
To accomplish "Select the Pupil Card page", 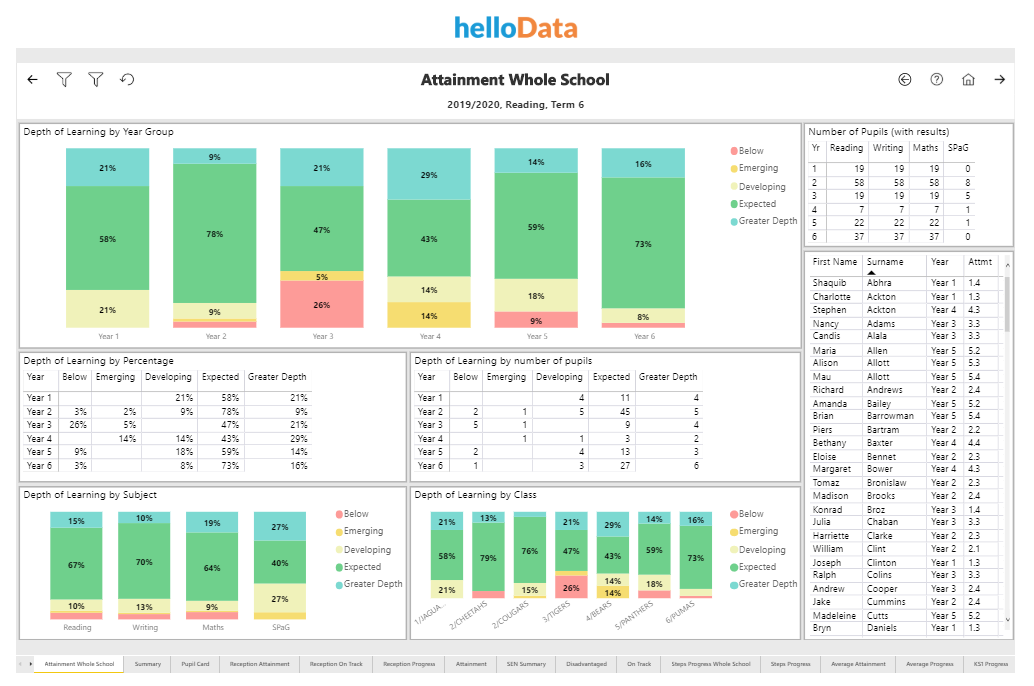I will click(196, 663).
